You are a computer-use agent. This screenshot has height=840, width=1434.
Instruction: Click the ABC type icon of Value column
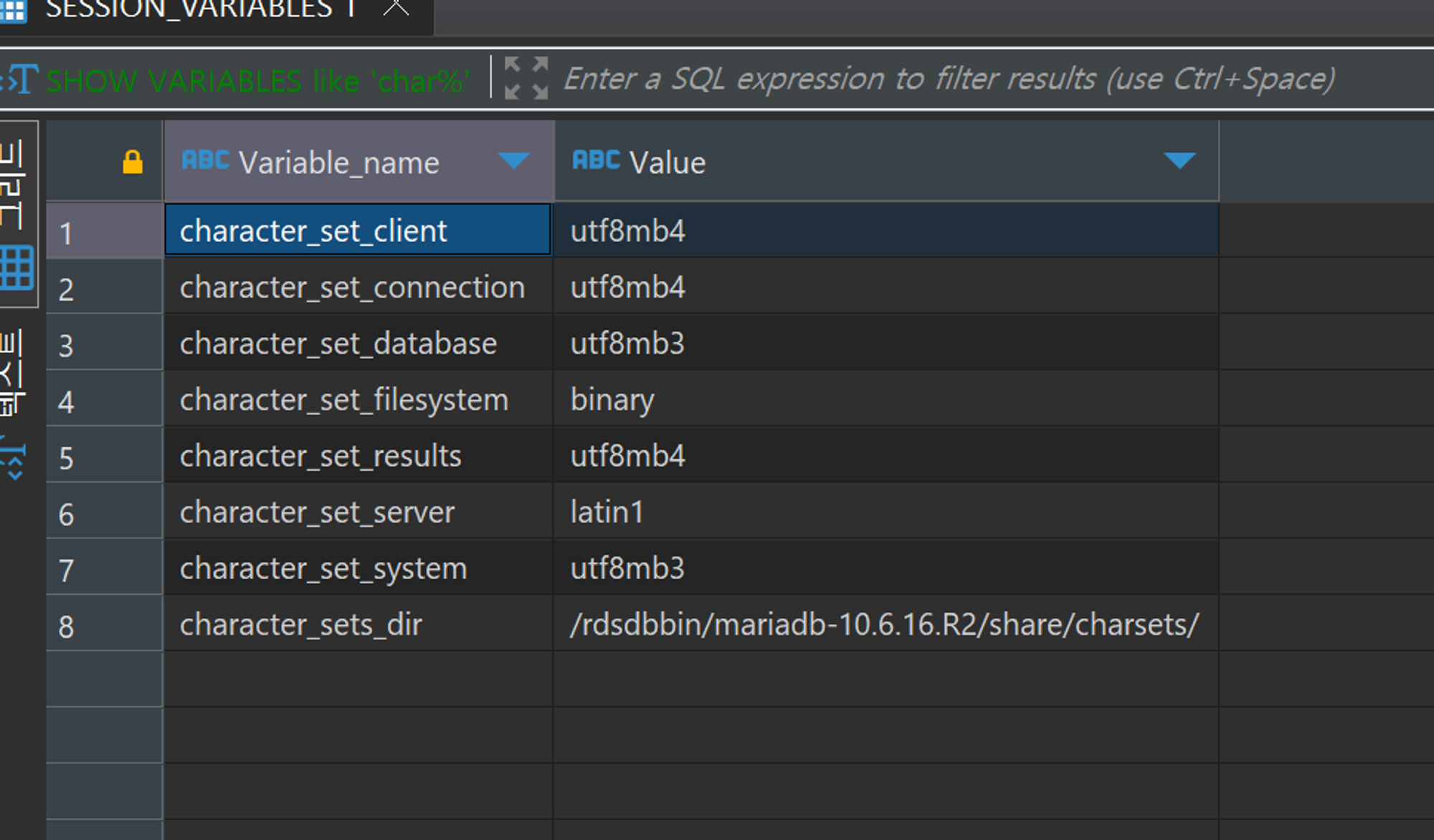point(595,161)
